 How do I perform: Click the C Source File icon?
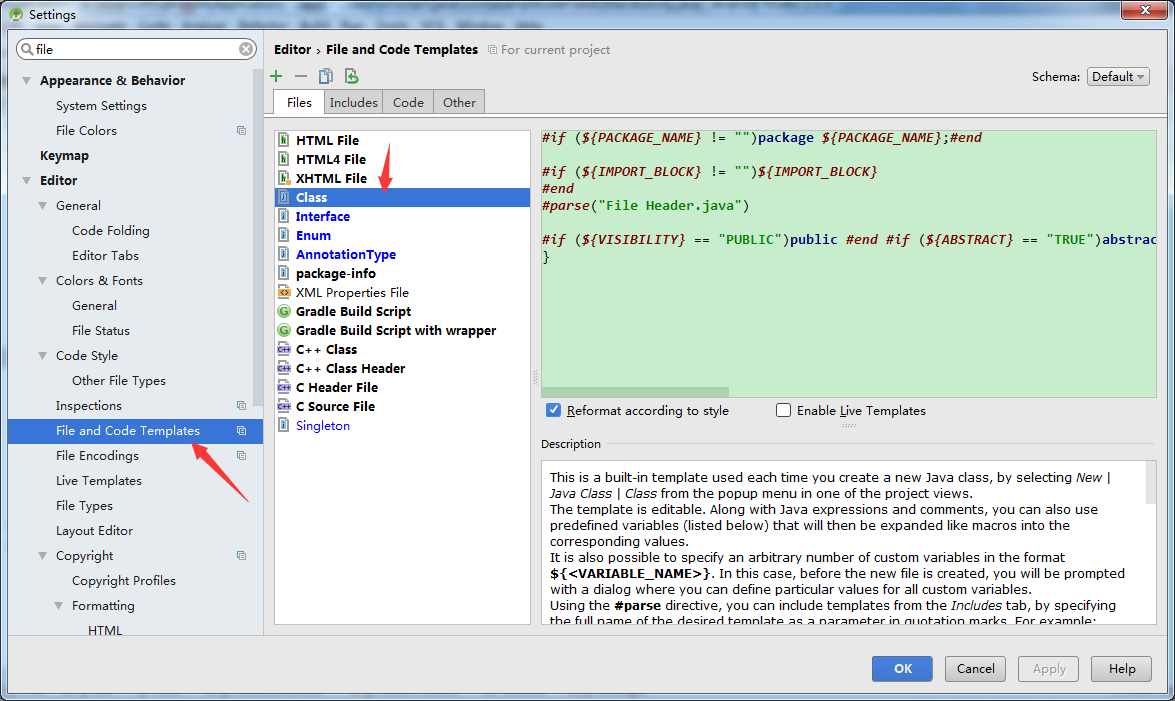tap(284, 406)
